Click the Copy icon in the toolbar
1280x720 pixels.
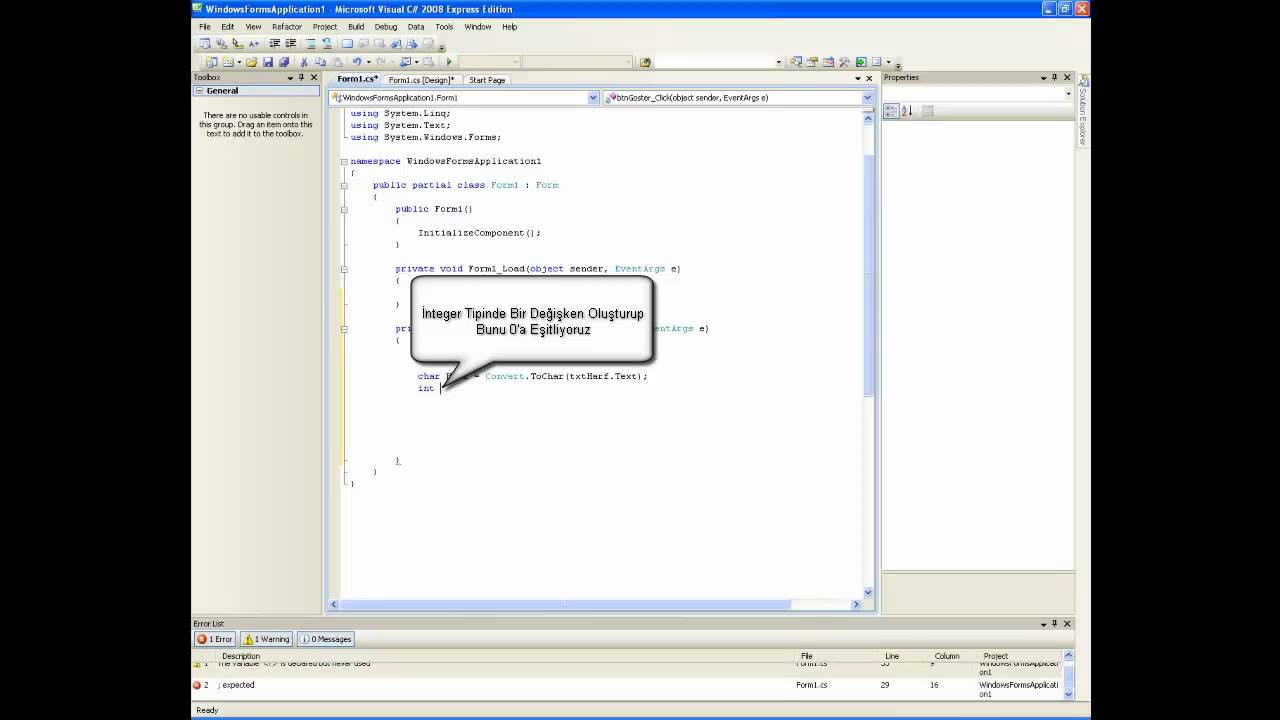320,62
